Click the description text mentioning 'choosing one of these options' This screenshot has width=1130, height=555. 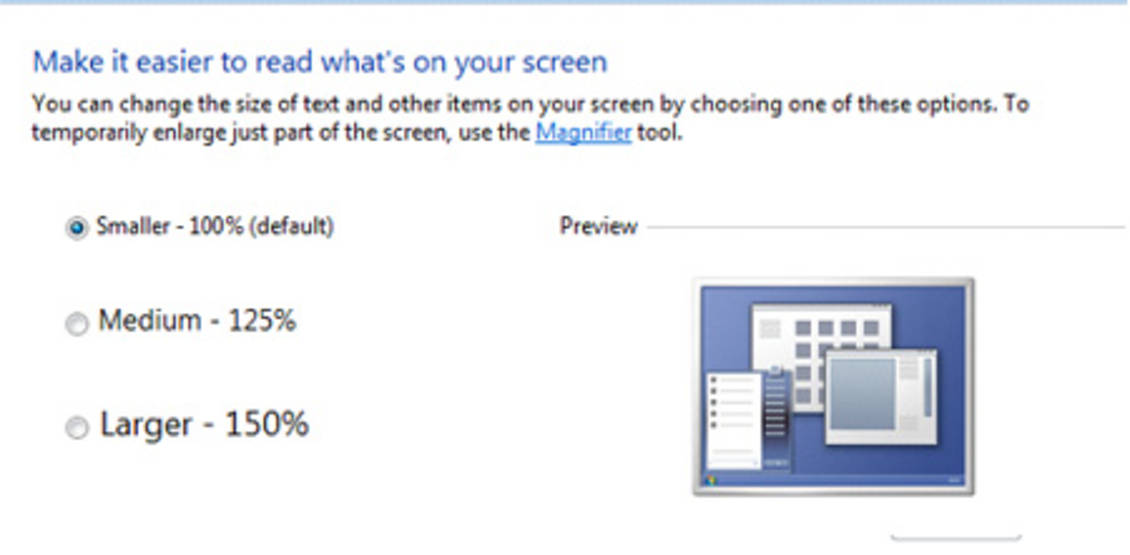(530, 104)
